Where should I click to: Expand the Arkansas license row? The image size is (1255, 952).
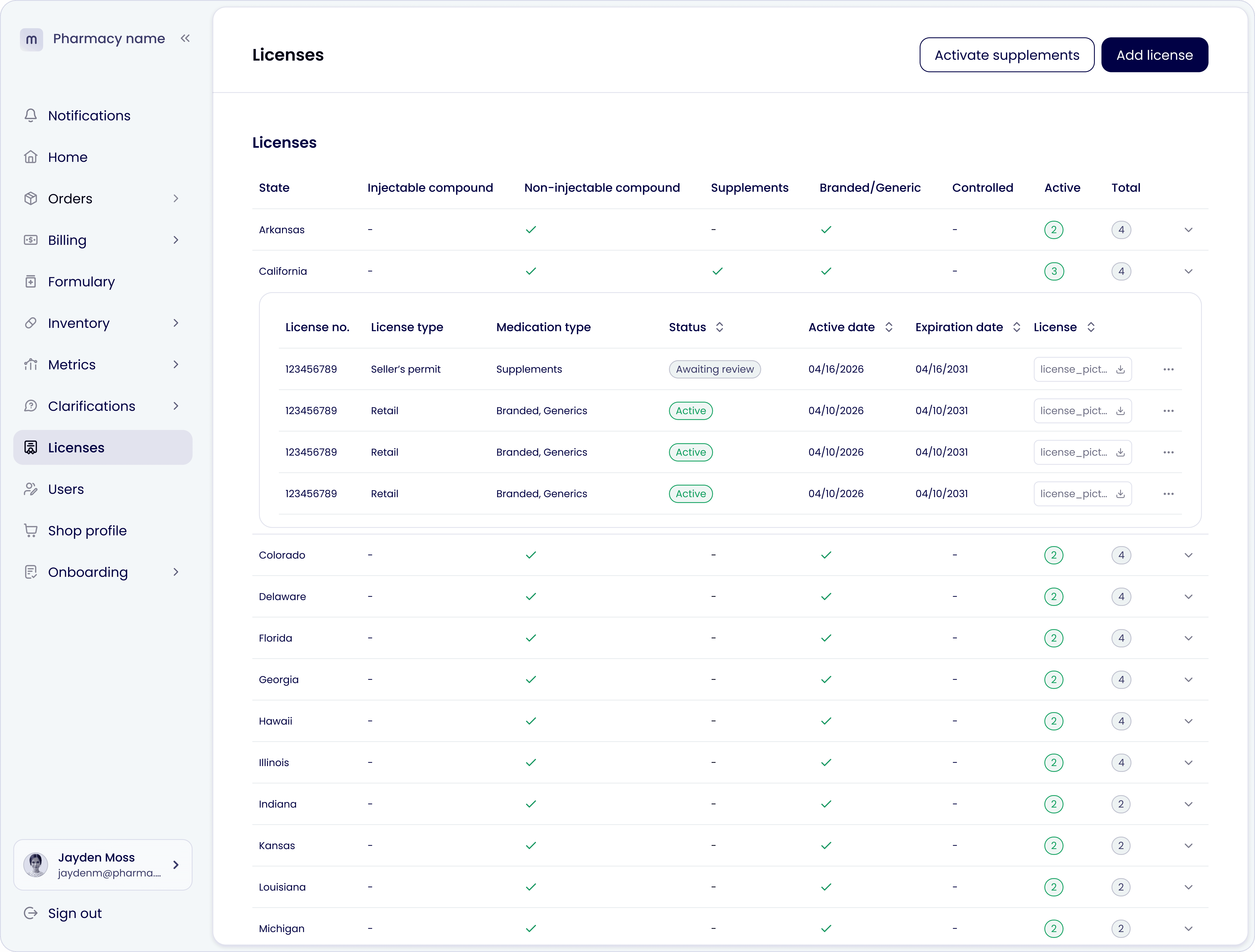point(1189,230)
